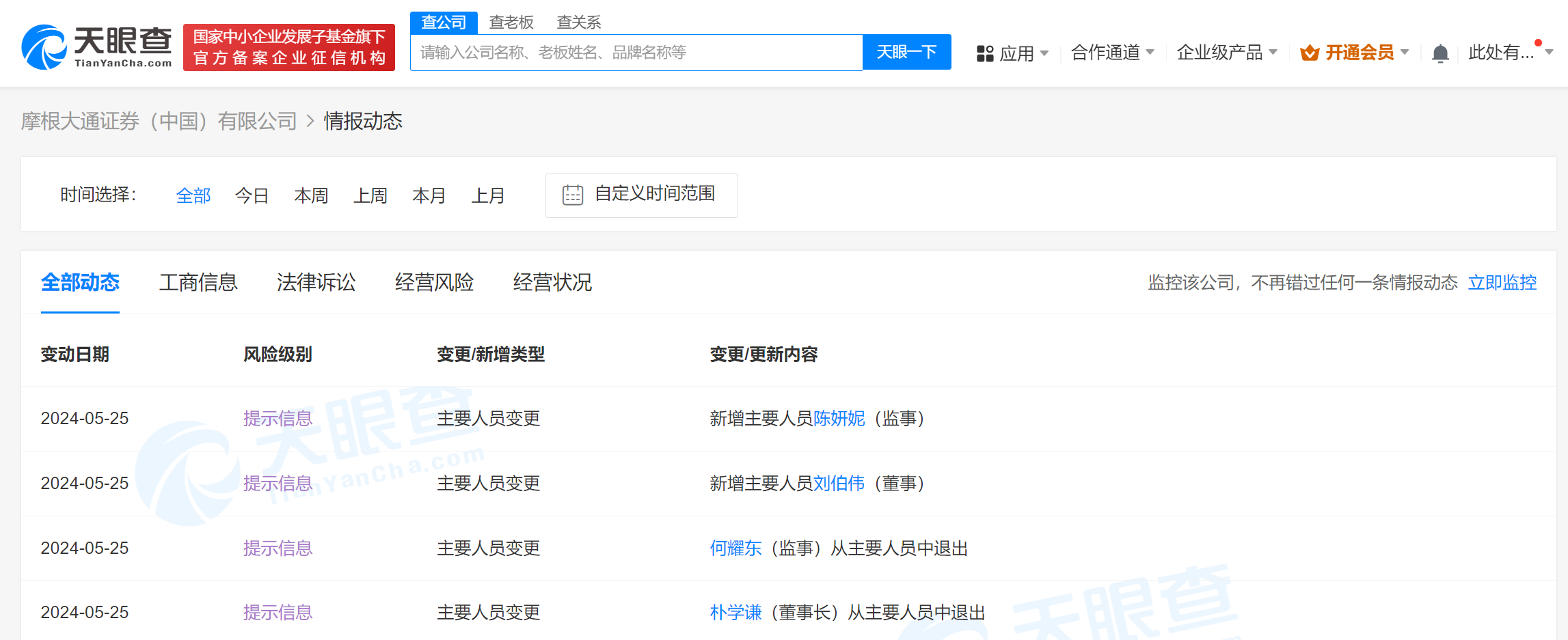
Task: Click 情报动态 breadcrumb text
Action: (363, 122)
